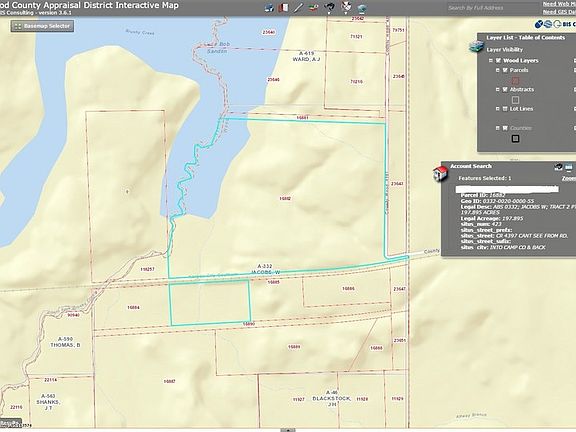
Task: Click the Features Selected: 1 text
Action: coord(485,178)
